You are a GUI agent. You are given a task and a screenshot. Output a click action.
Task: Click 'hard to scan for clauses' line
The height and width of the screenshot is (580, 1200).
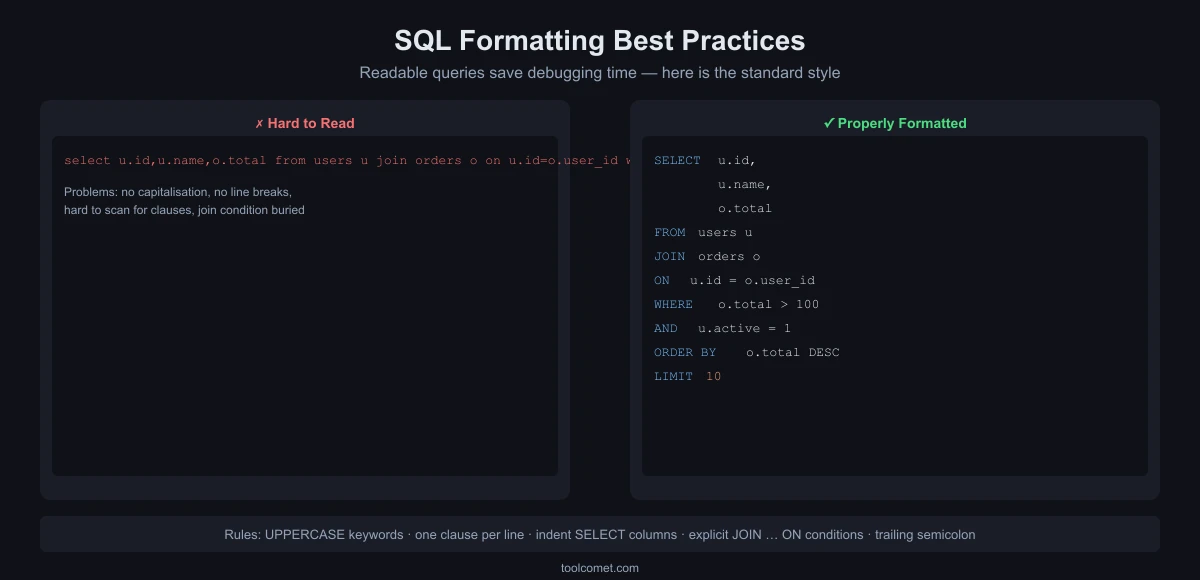(x=184, y=210)
